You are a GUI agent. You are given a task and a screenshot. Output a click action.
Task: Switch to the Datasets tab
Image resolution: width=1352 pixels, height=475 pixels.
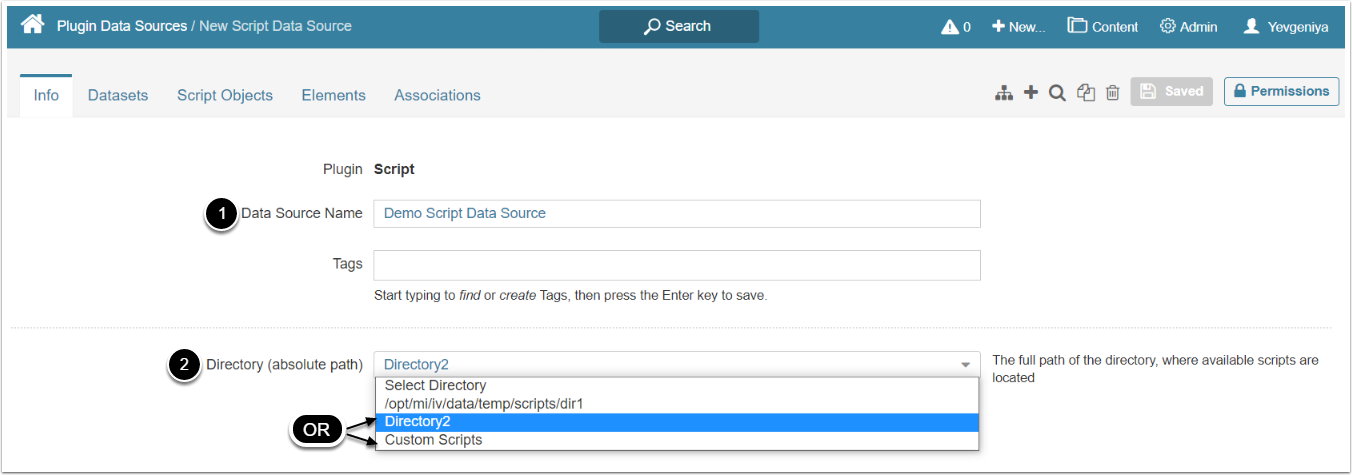click(118, 95)
